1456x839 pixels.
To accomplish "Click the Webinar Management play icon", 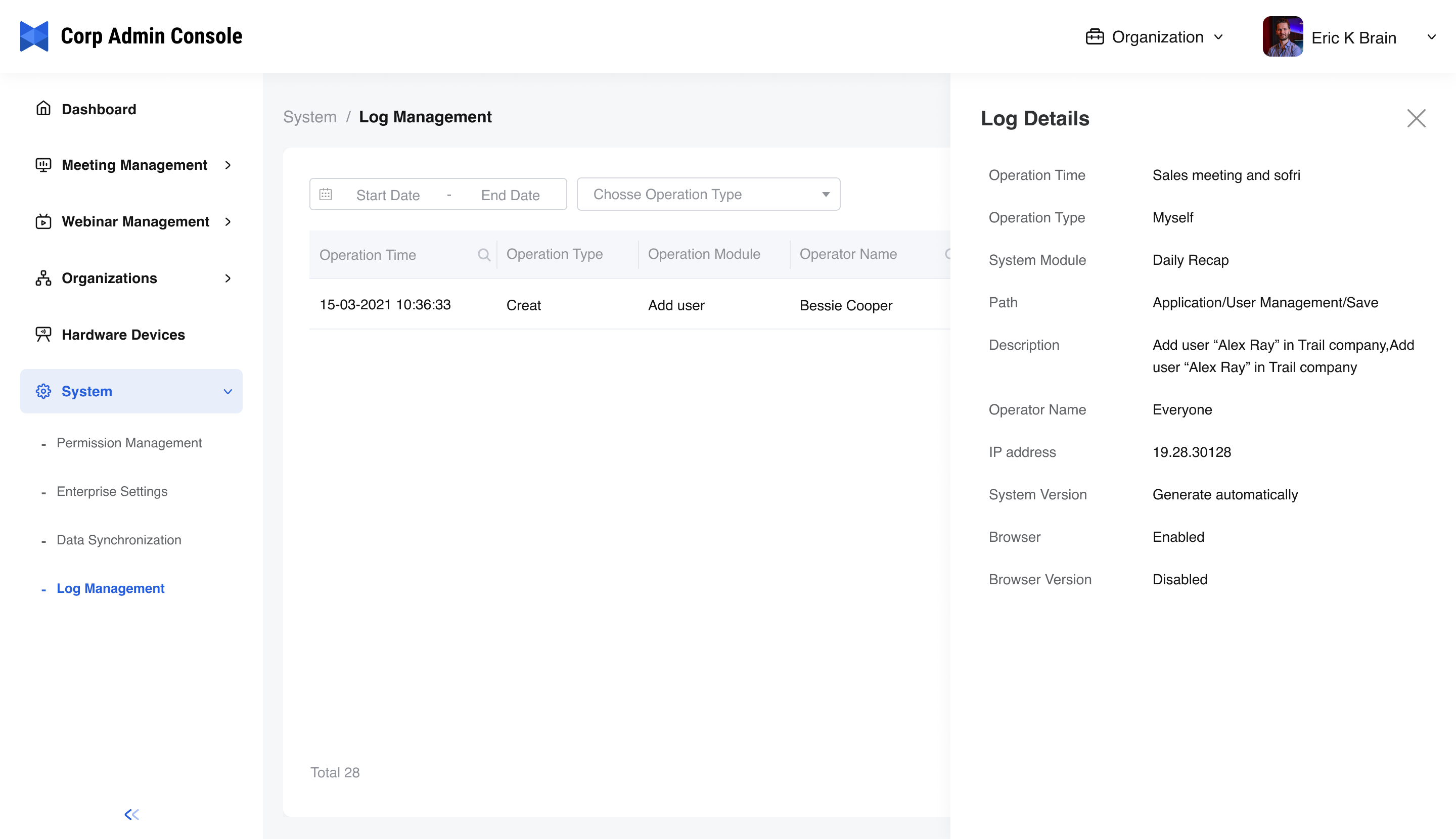I will click(43, 222).
